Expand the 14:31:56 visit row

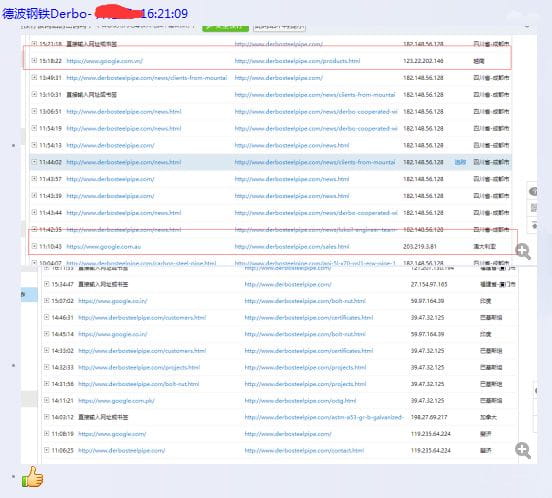pyautogui.click(x=46, y=384)
